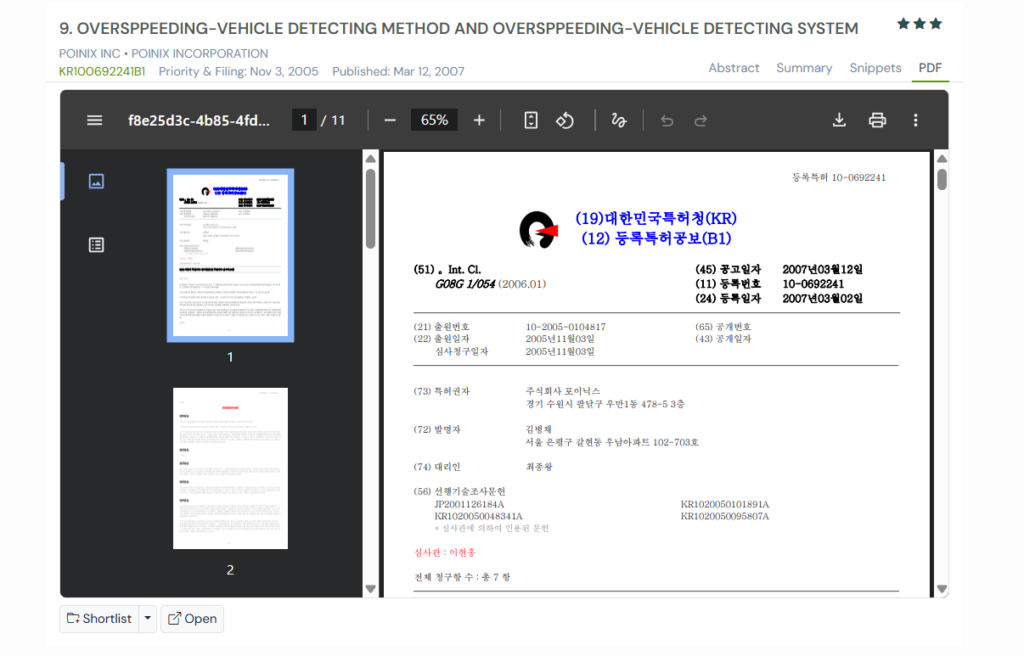Select the page 2 thumbnail
The height and width of the screenshot is (656, 1024).
click(x=230, y=467)
